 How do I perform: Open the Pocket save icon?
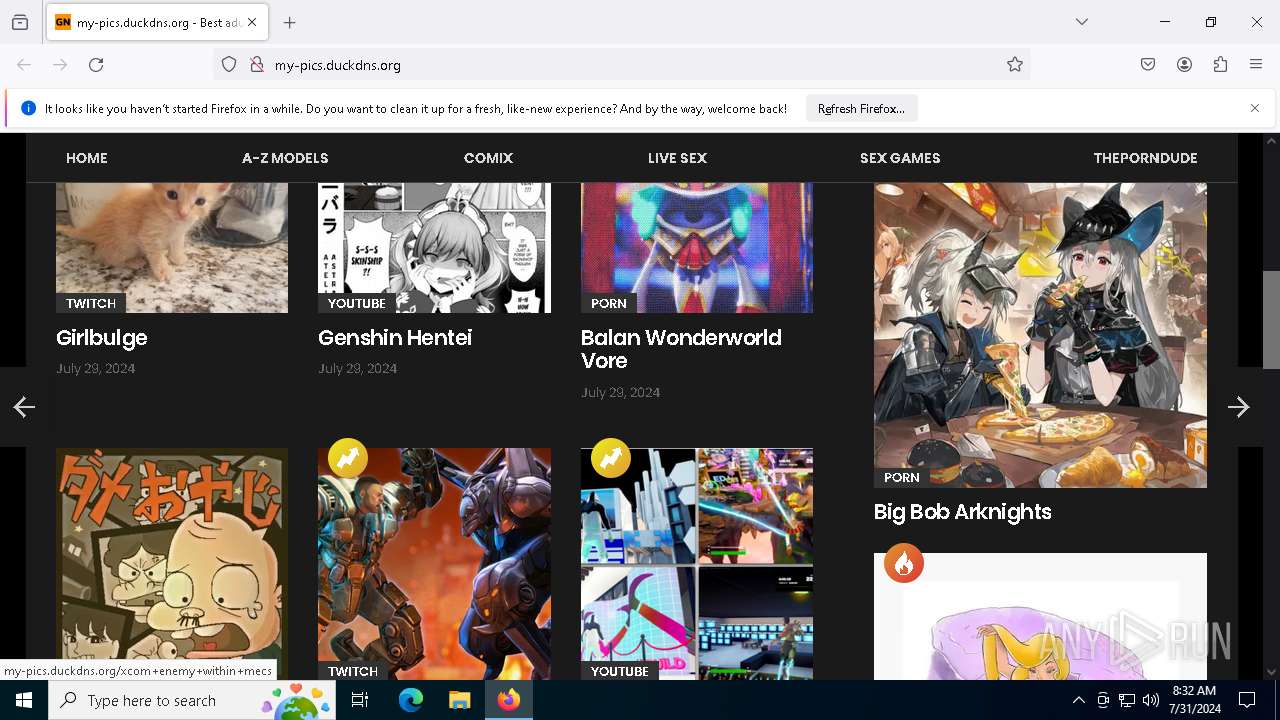pos(1148,65)
